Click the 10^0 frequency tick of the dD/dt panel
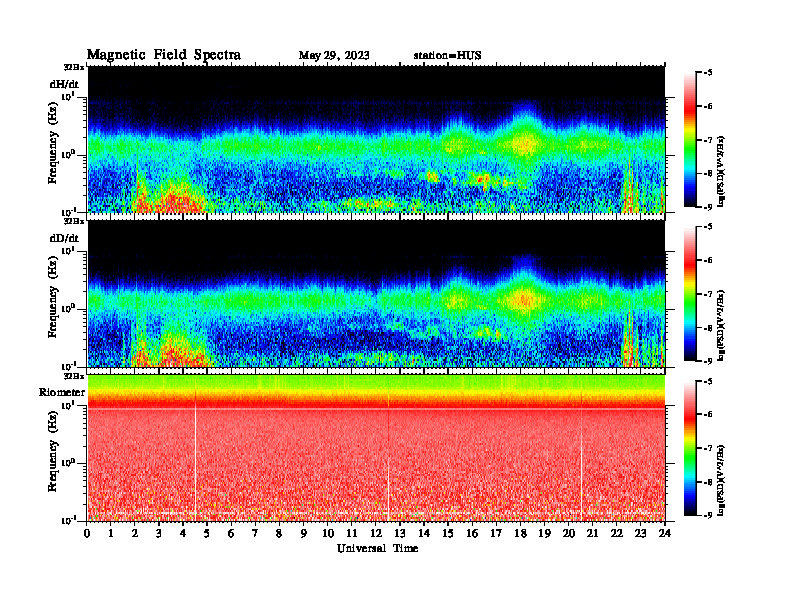 [68, 308]
